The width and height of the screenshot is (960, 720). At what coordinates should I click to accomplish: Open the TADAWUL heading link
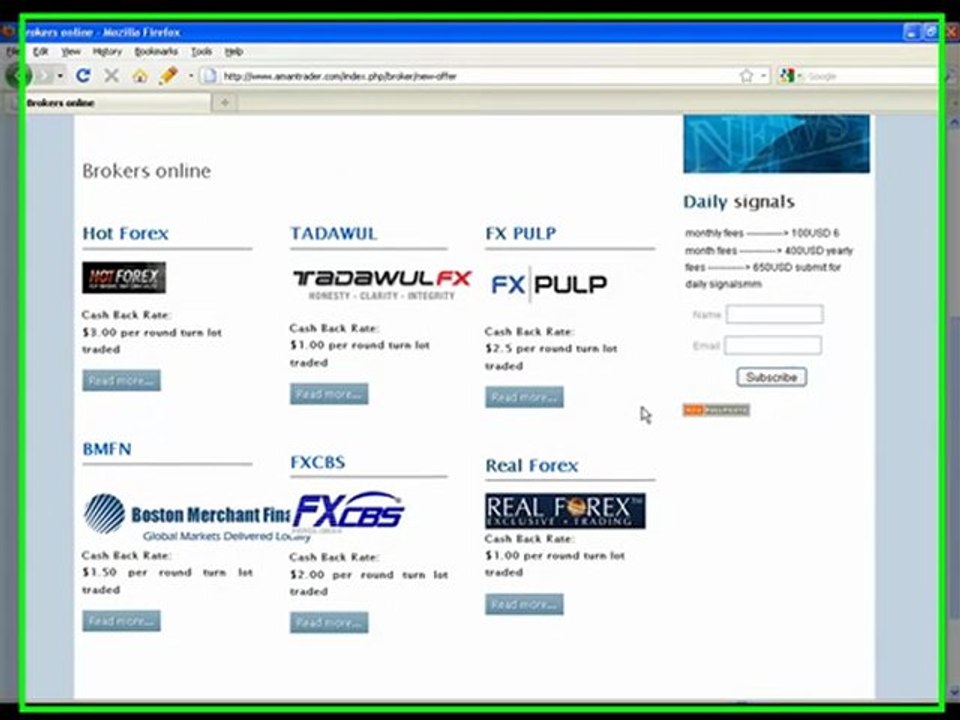point(334,233)
